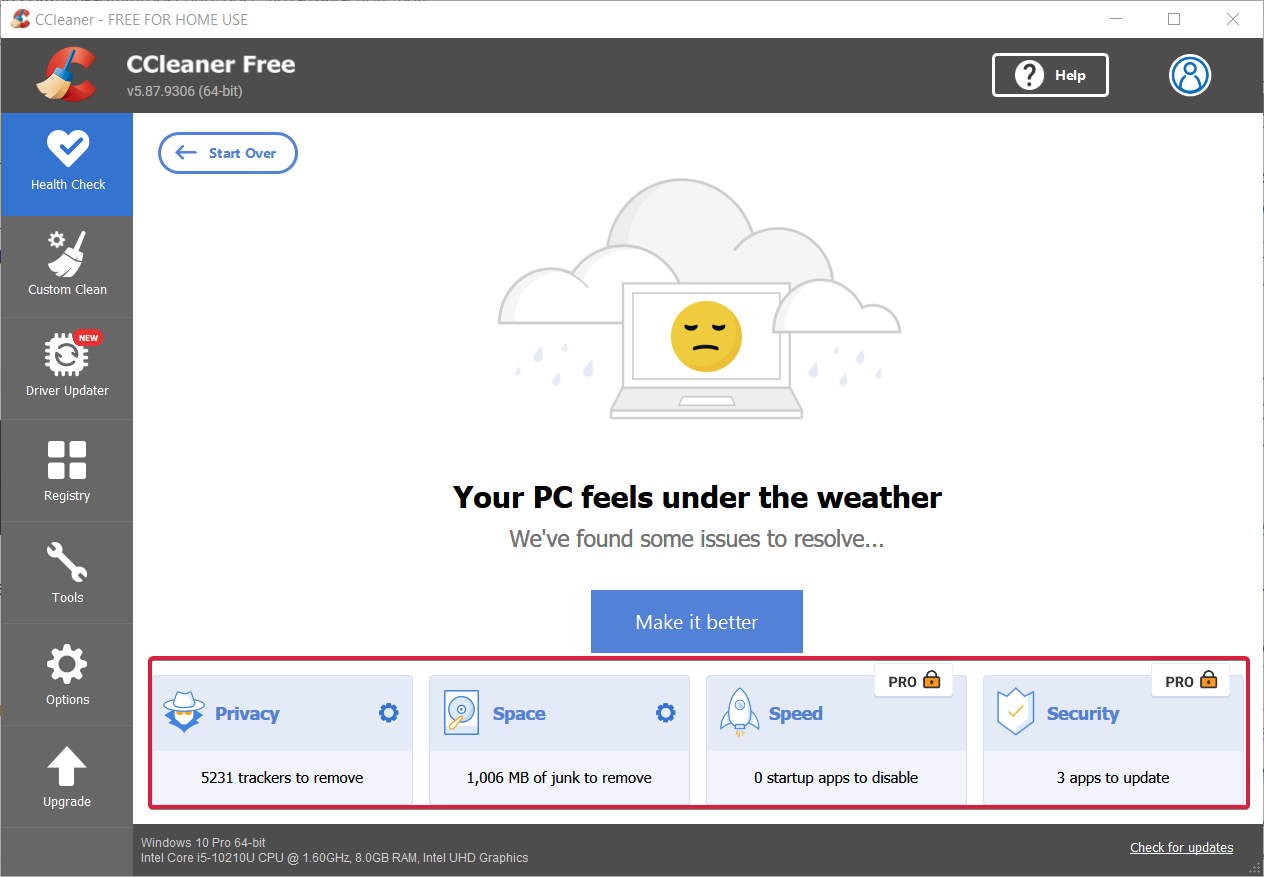Click the Help button
Viewport: 1264px width, 877px height.
(x=1050, y=75)
